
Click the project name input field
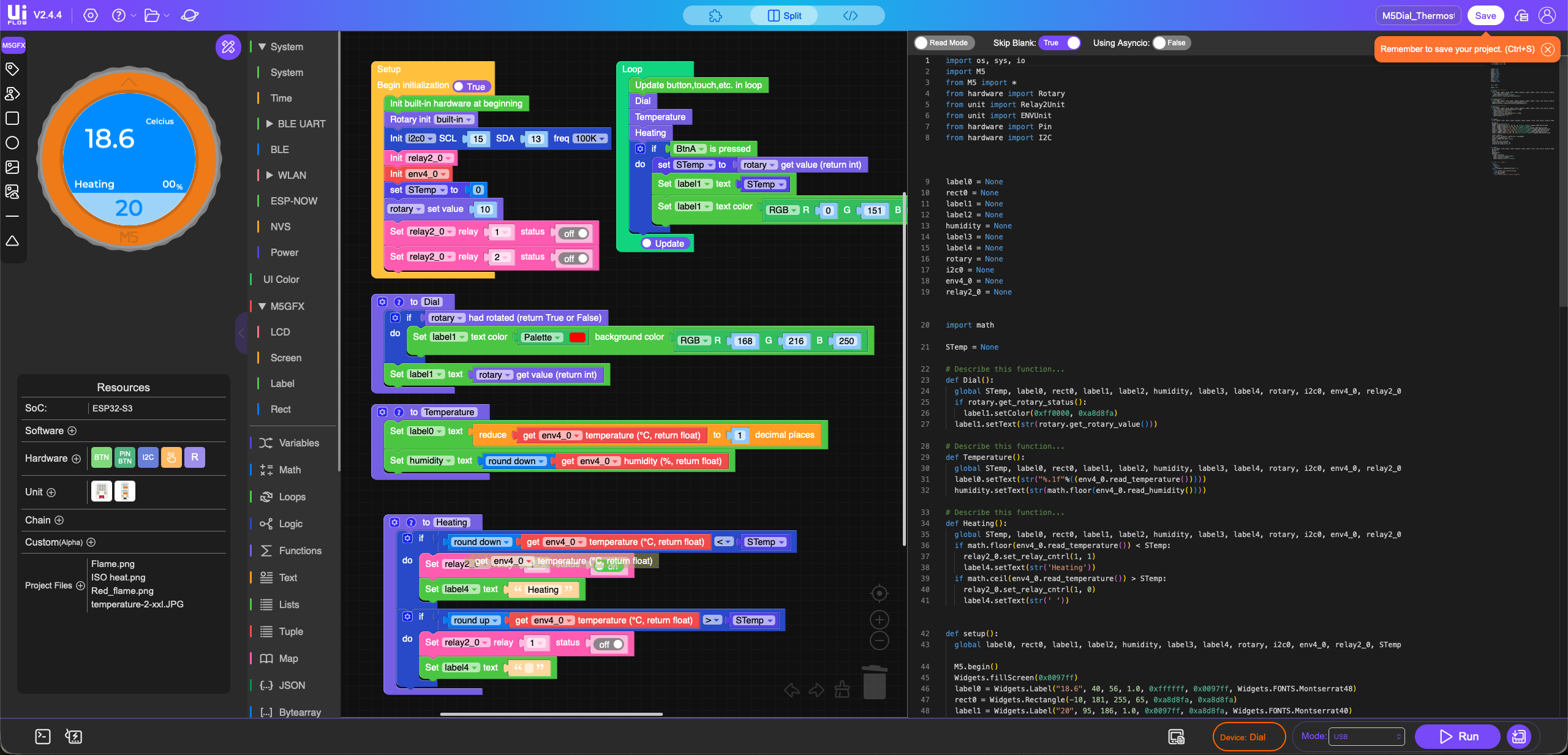1417,15
